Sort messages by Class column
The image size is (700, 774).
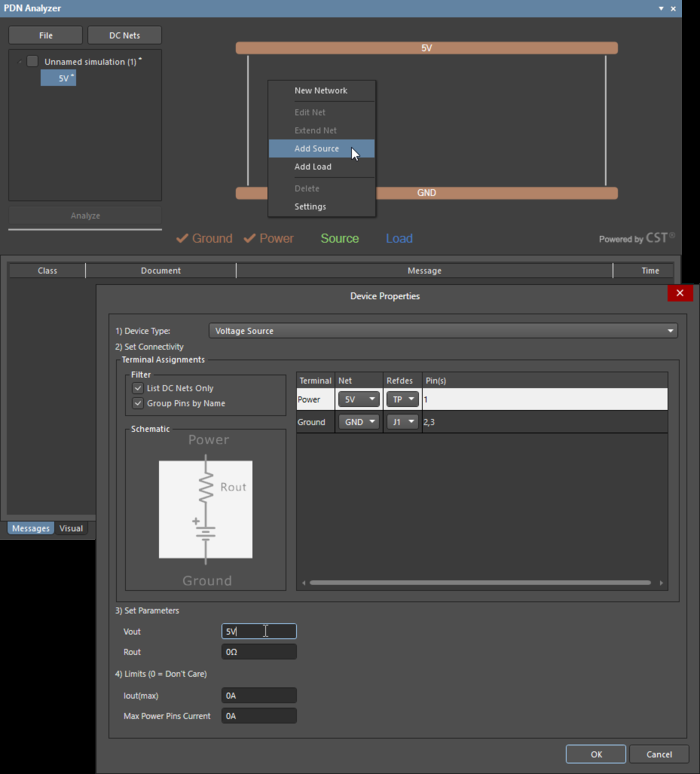(x=47, y=271)
